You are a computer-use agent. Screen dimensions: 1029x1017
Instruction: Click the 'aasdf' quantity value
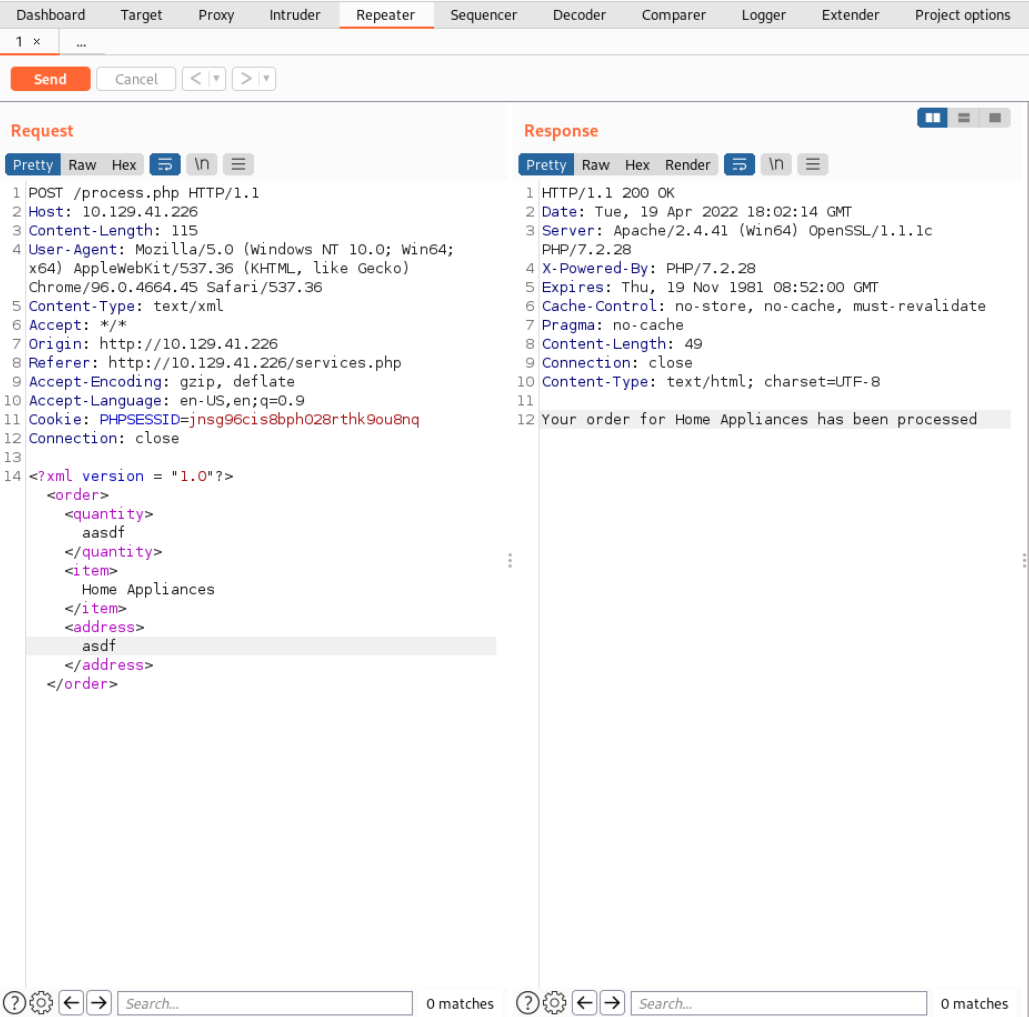coord(103,532)
